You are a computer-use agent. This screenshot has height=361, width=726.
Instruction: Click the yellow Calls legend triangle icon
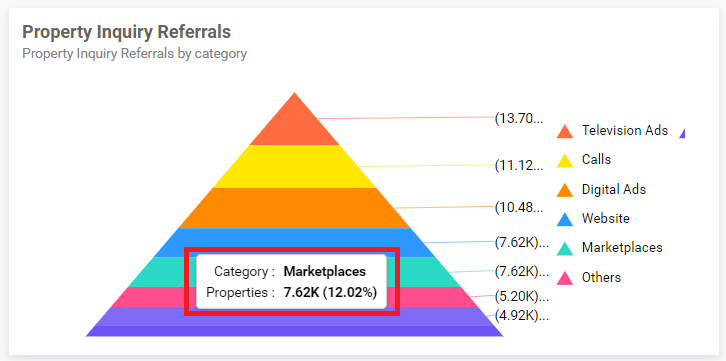(564, 161)
